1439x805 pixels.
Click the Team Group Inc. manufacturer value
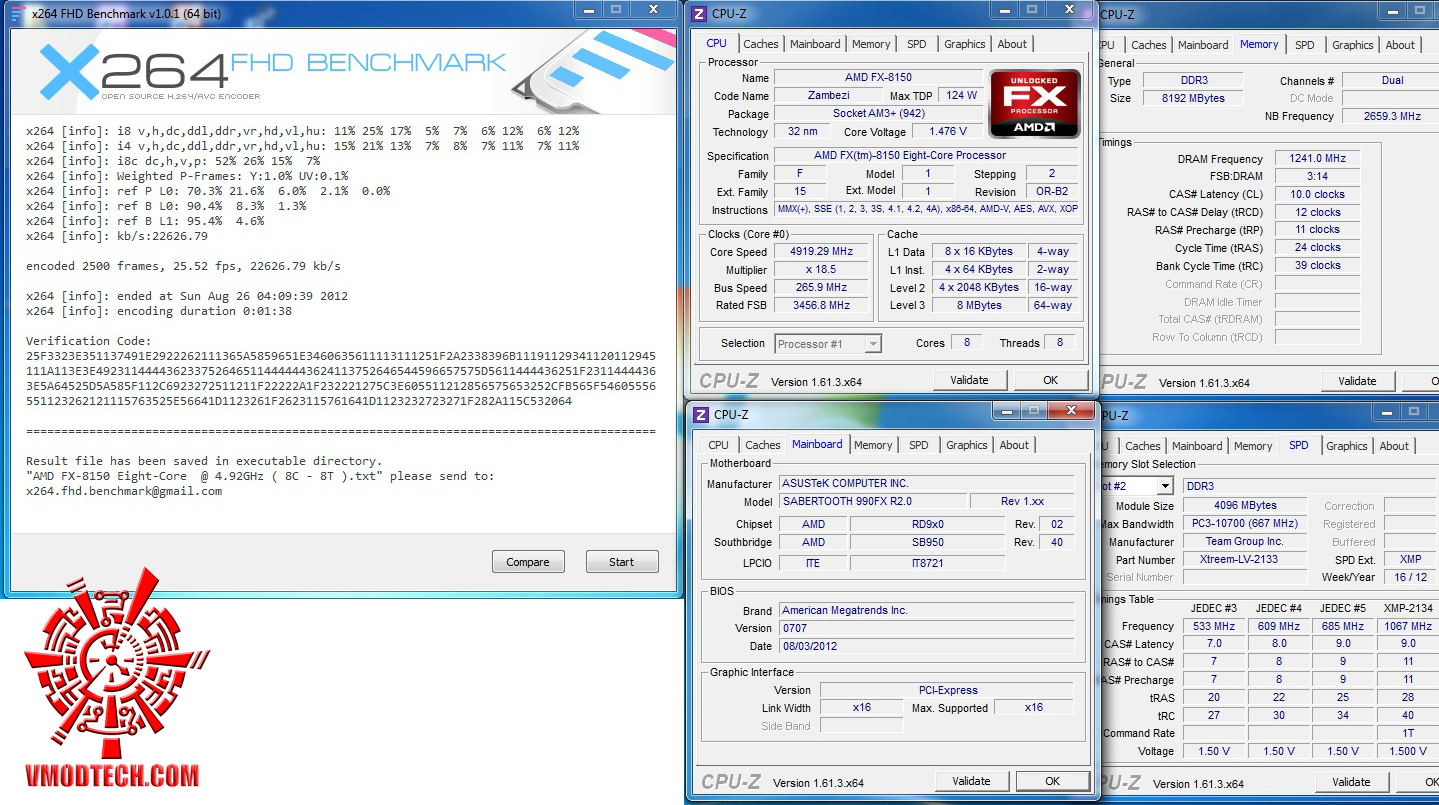[1245, 542]
